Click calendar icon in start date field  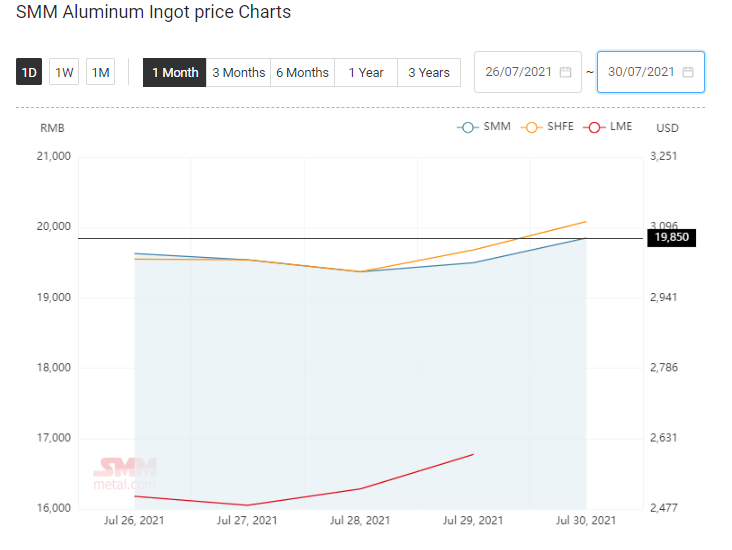tap(565, 72)
